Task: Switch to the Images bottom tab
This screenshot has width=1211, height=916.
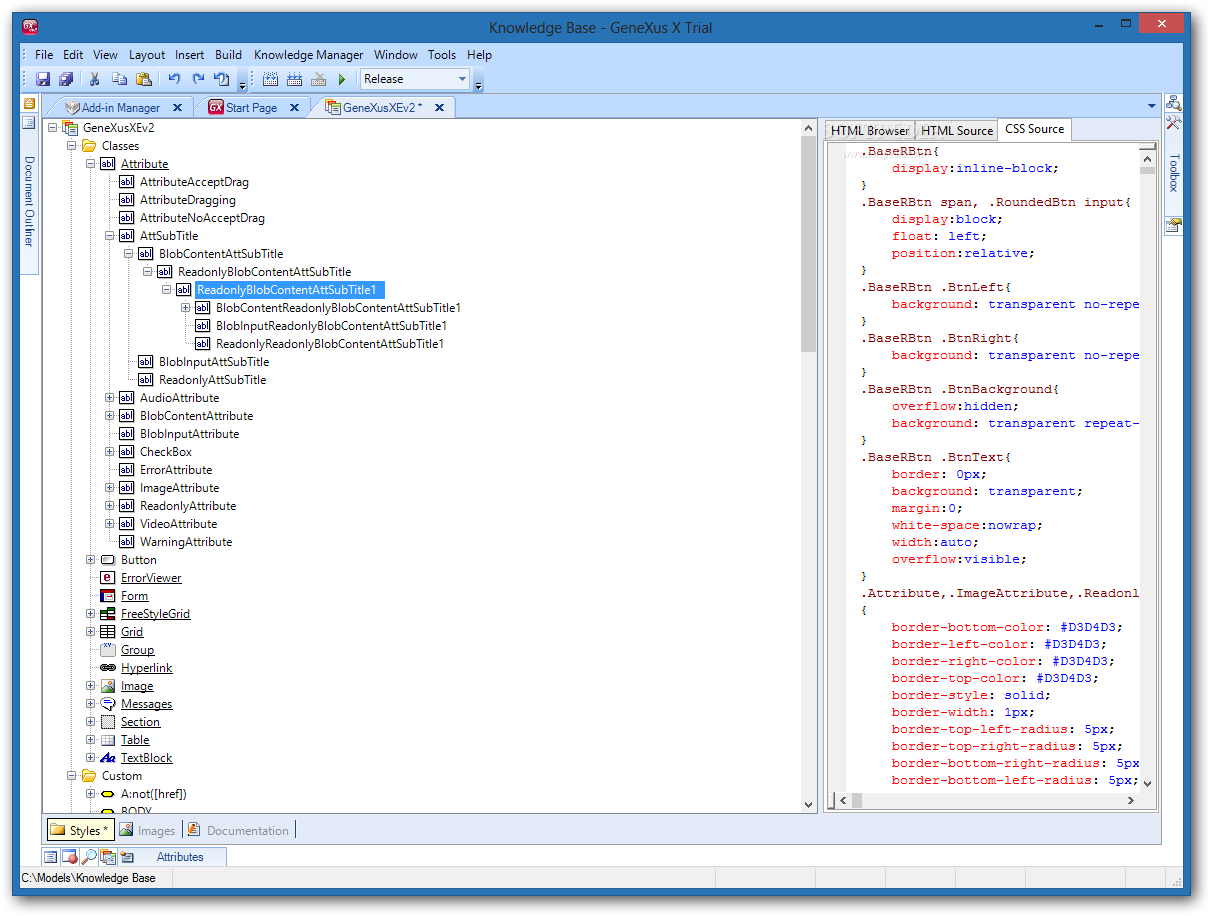Action: (x=147, y=830)
